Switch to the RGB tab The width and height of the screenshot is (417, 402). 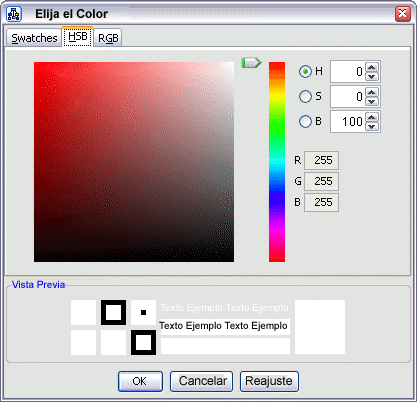[108, 38]
